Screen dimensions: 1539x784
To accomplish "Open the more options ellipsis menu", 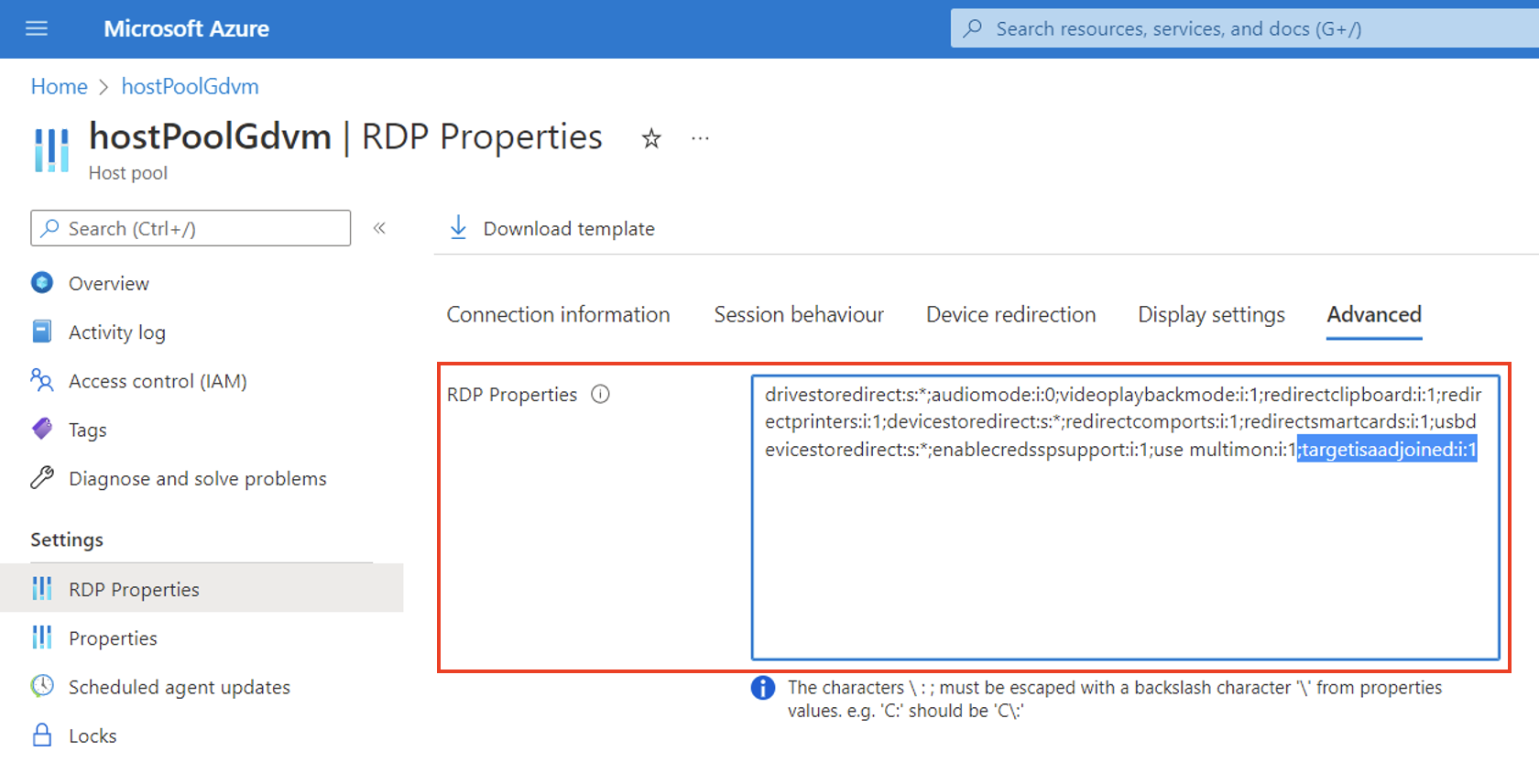I will [x=700, y=138].
